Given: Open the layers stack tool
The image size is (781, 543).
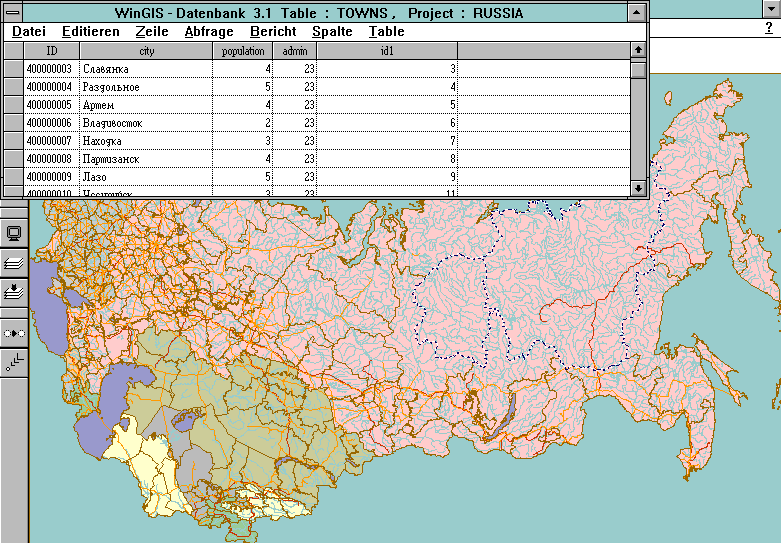Looking at the screenshot, I should tap(13, 263).
